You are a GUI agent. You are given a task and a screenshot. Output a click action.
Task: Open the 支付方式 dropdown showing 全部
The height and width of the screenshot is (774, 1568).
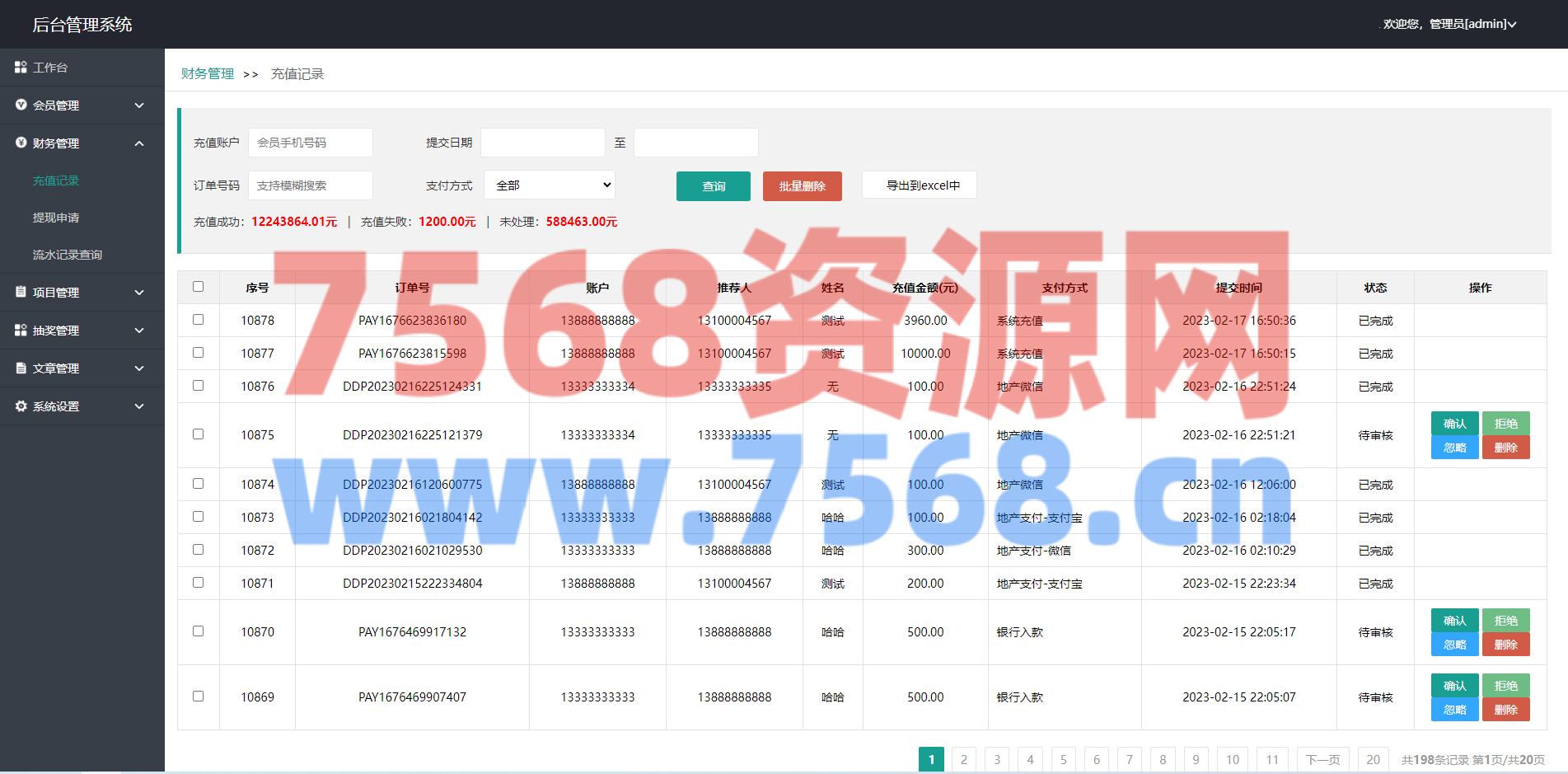550,185
